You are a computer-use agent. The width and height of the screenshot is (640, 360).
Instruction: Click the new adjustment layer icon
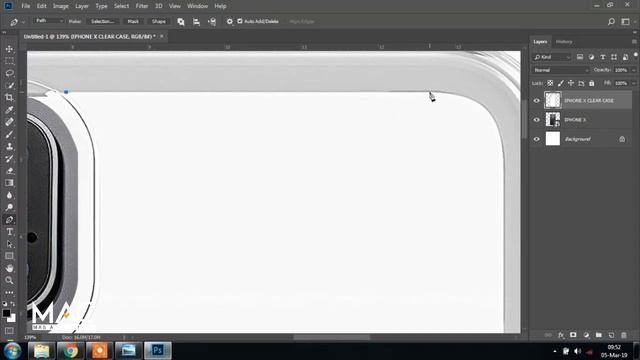pos(586,335)
